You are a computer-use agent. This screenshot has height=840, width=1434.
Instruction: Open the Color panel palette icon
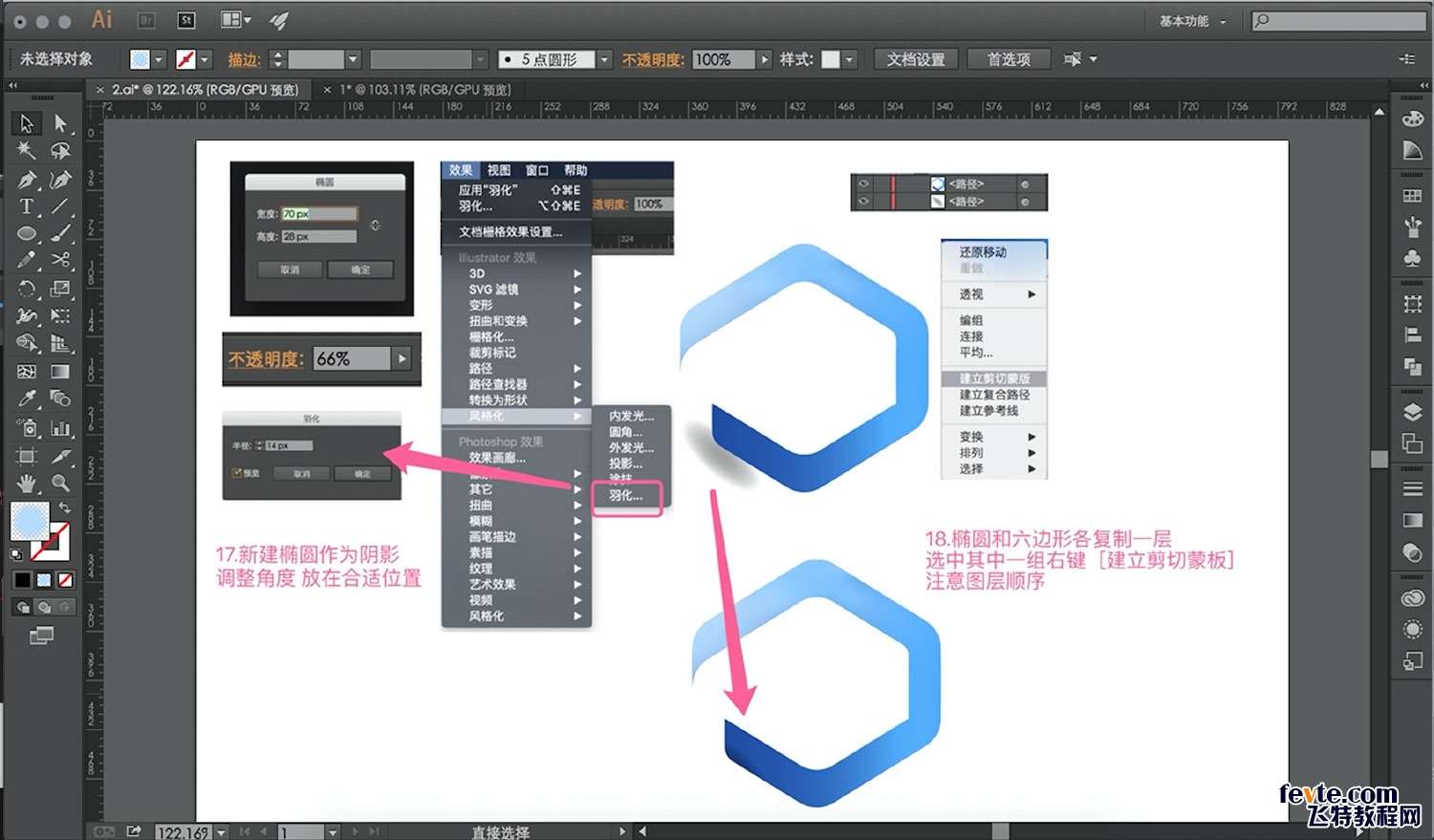point(1412,120)
